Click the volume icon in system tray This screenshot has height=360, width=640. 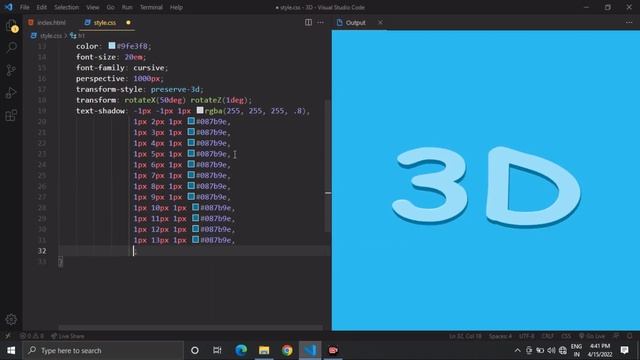pyautogui.click(x=551, y=350)
